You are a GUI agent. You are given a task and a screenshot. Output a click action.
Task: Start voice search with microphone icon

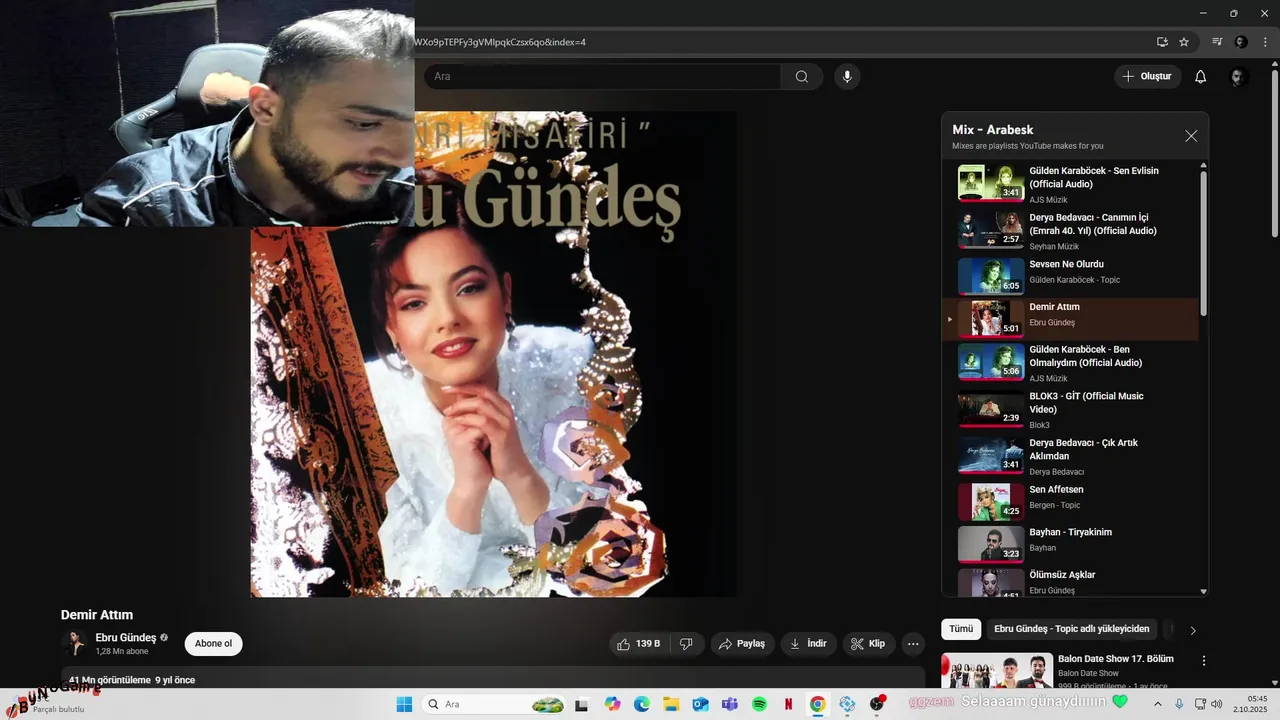pos(847,77)
